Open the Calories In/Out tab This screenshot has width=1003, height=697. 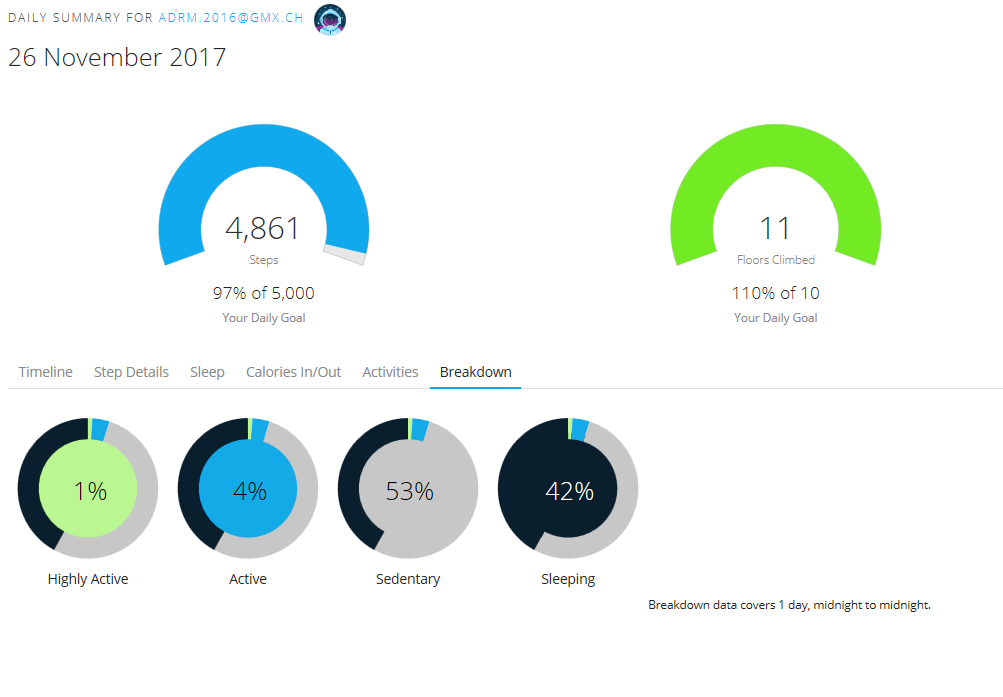[293, 372]
